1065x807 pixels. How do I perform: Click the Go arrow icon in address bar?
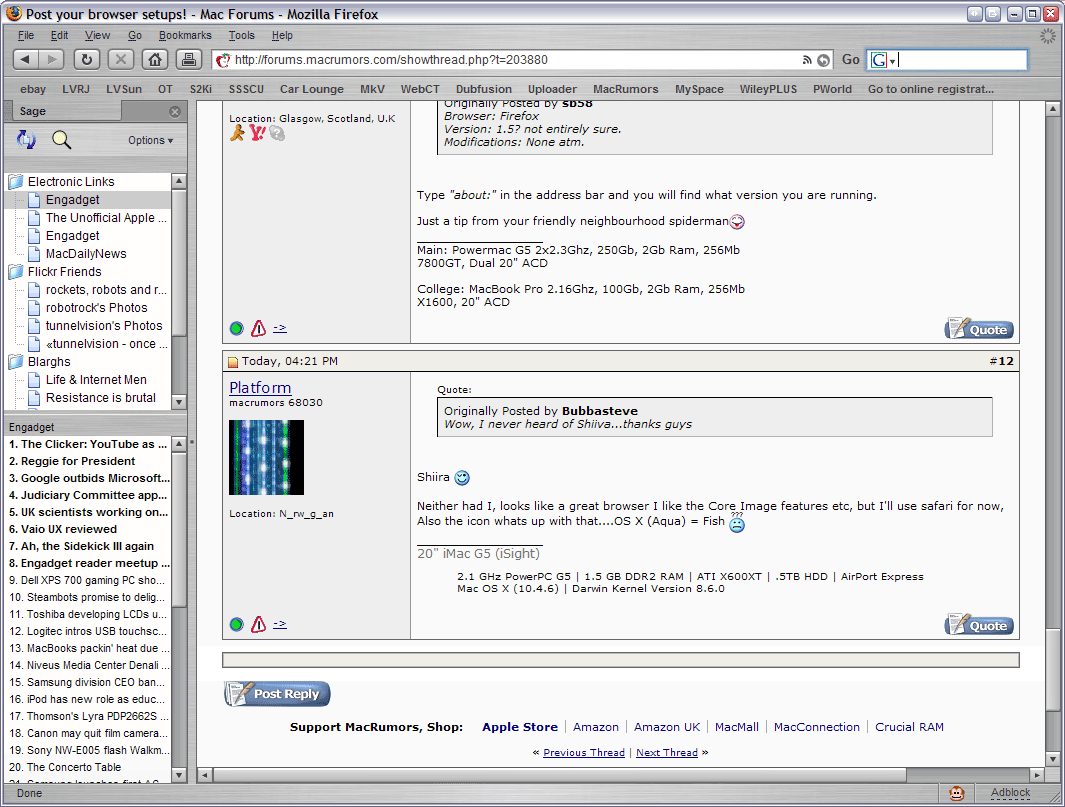[x=823, y=60]
